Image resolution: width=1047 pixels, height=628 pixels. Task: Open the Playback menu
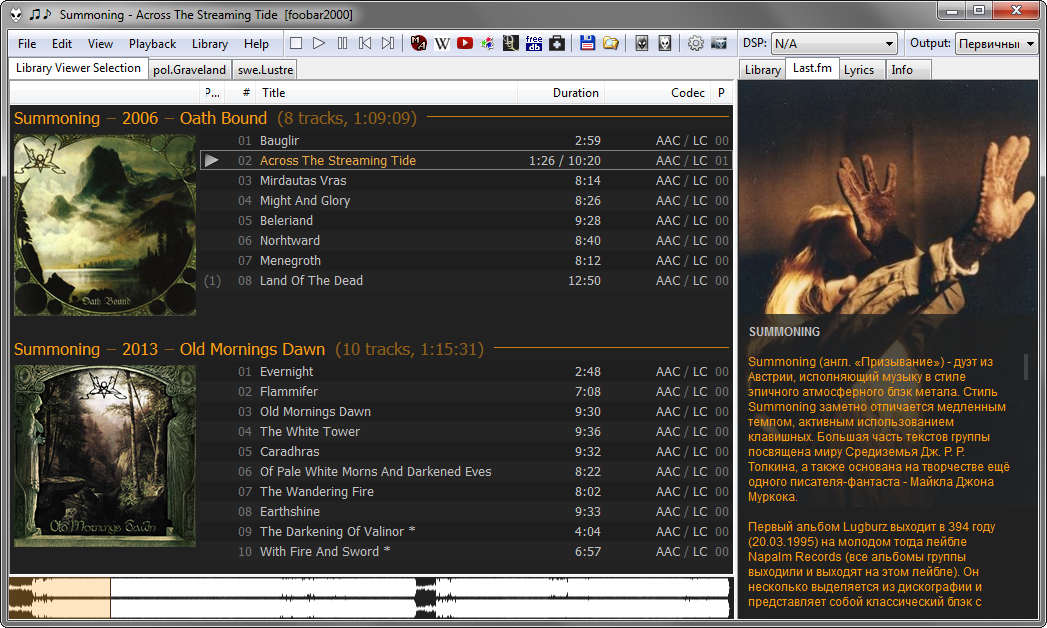(x=152, y=43)
